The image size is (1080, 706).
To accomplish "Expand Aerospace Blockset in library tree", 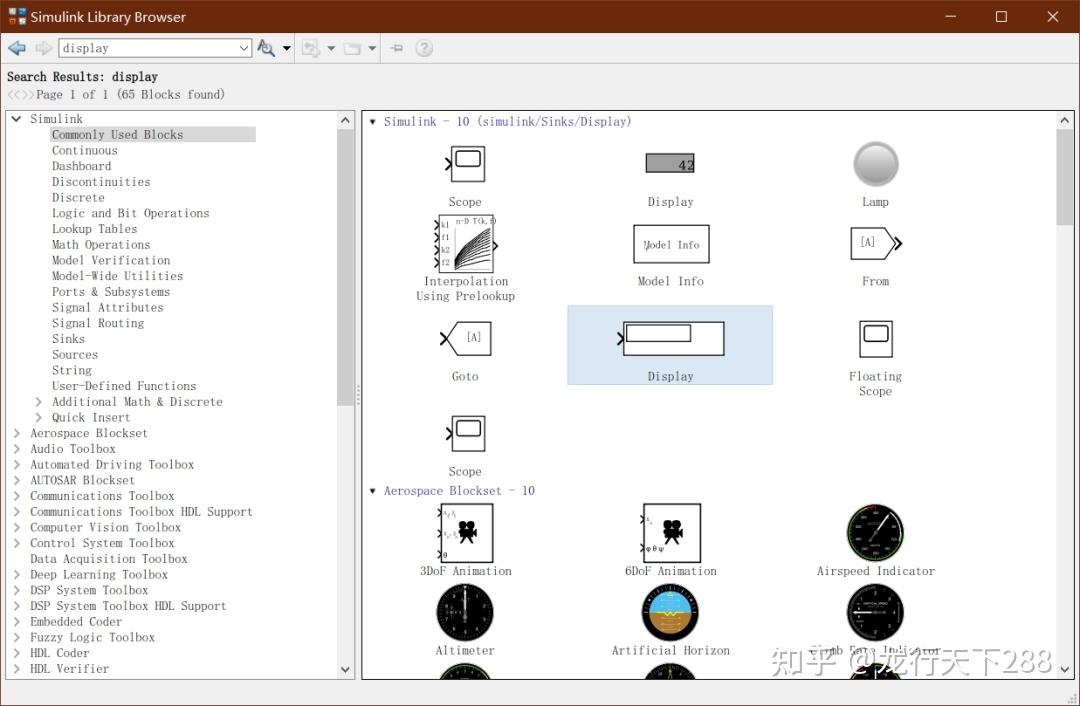I will pos(17,433).
